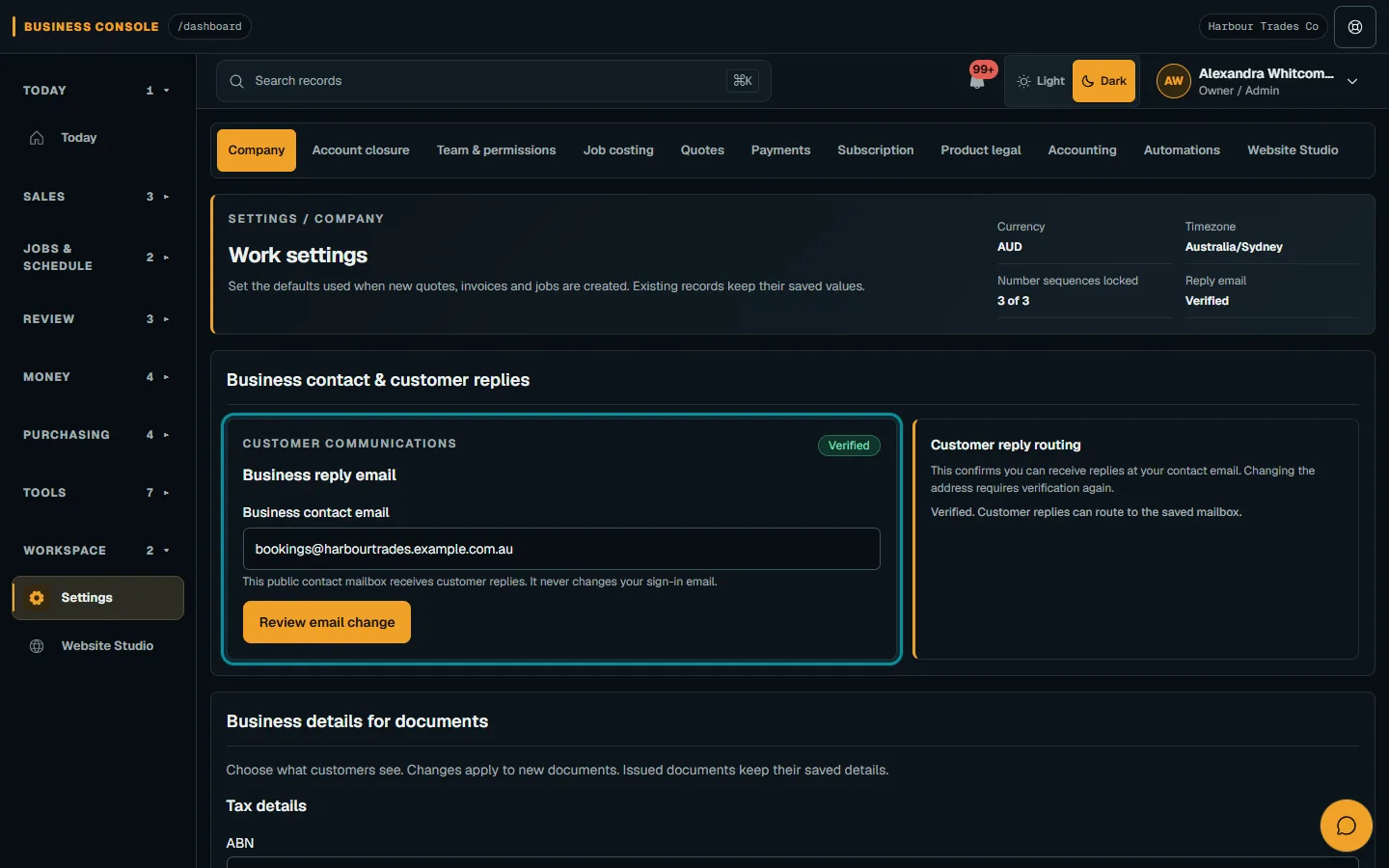
Task: Click the Today home icon in the sidebar
Action: [37, 138]
